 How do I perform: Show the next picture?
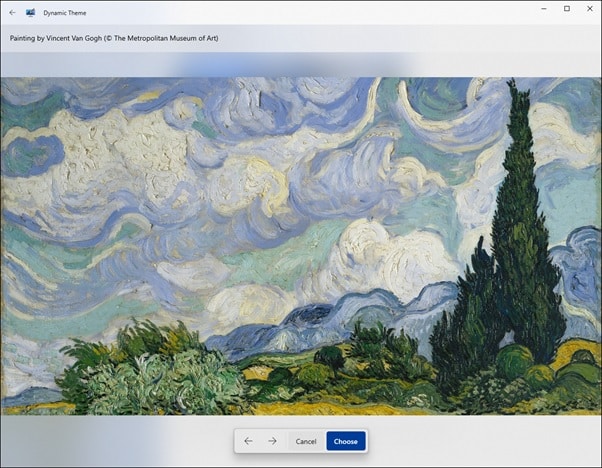(x=273, y=441)
